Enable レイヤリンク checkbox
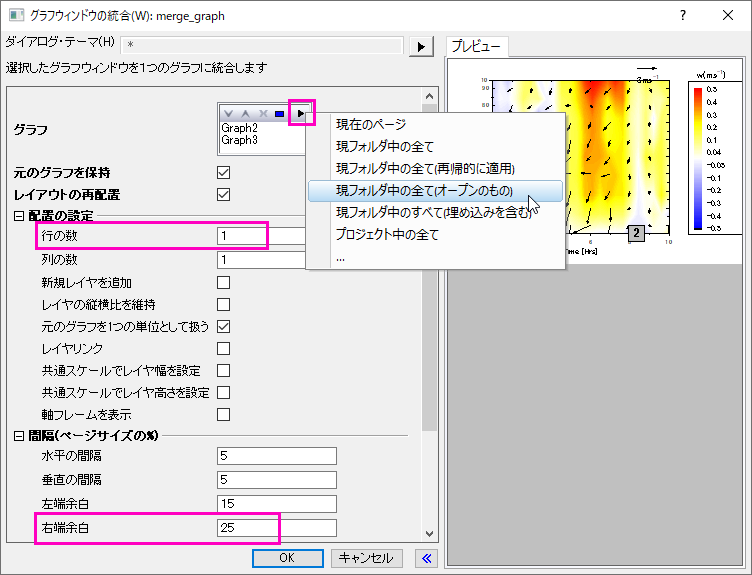The width and height of the screenshot is (752, 575). (x=223, y=349)
